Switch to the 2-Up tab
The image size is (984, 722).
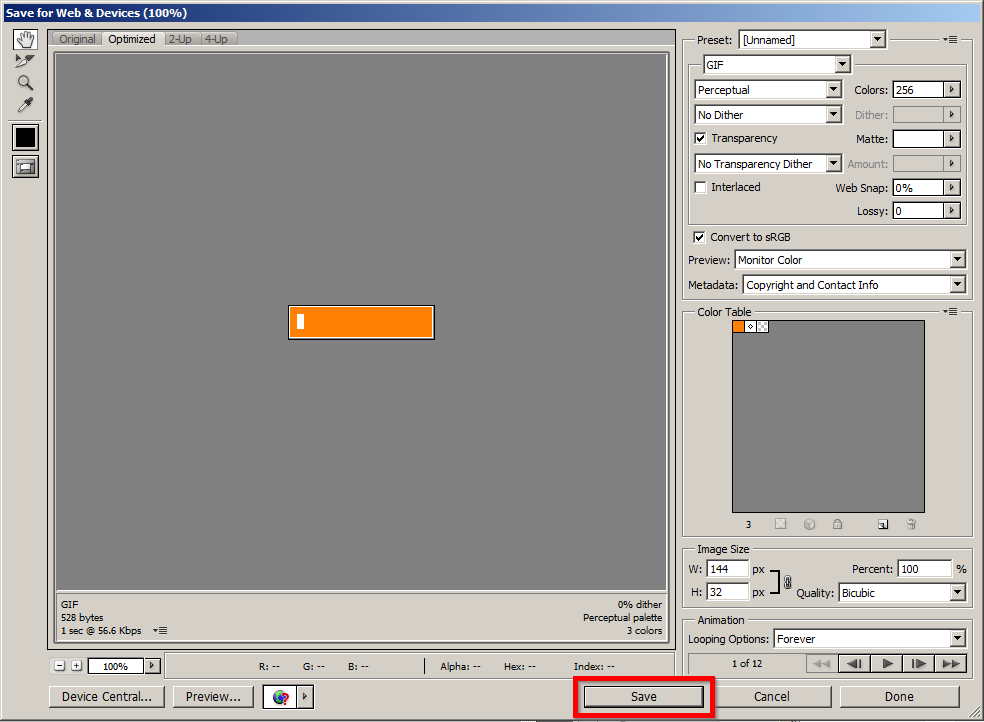tap(180, 39)
